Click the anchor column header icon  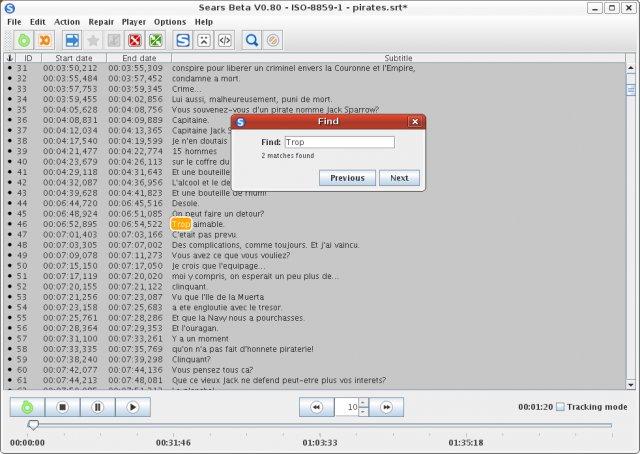coord(10,58)
